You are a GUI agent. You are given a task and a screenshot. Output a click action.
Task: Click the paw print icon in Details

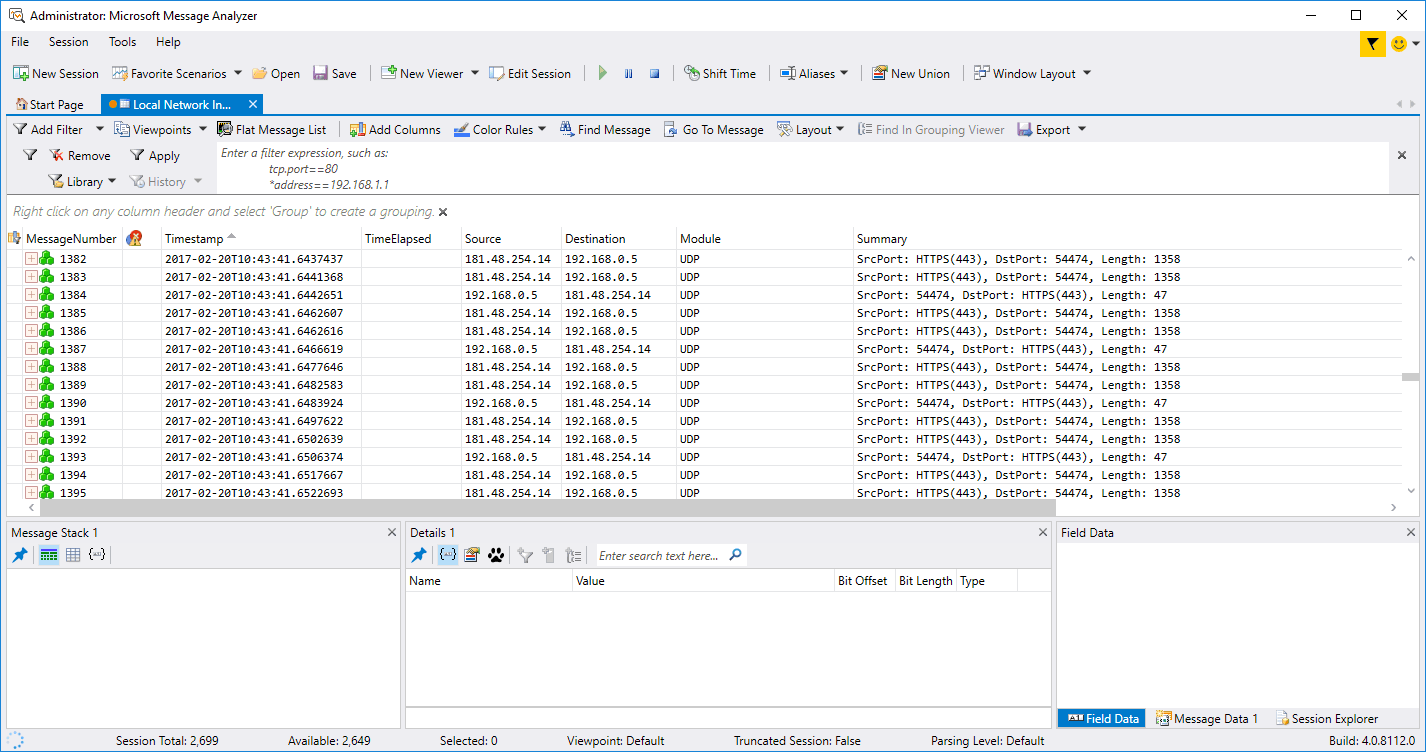(x=496, y=555)
